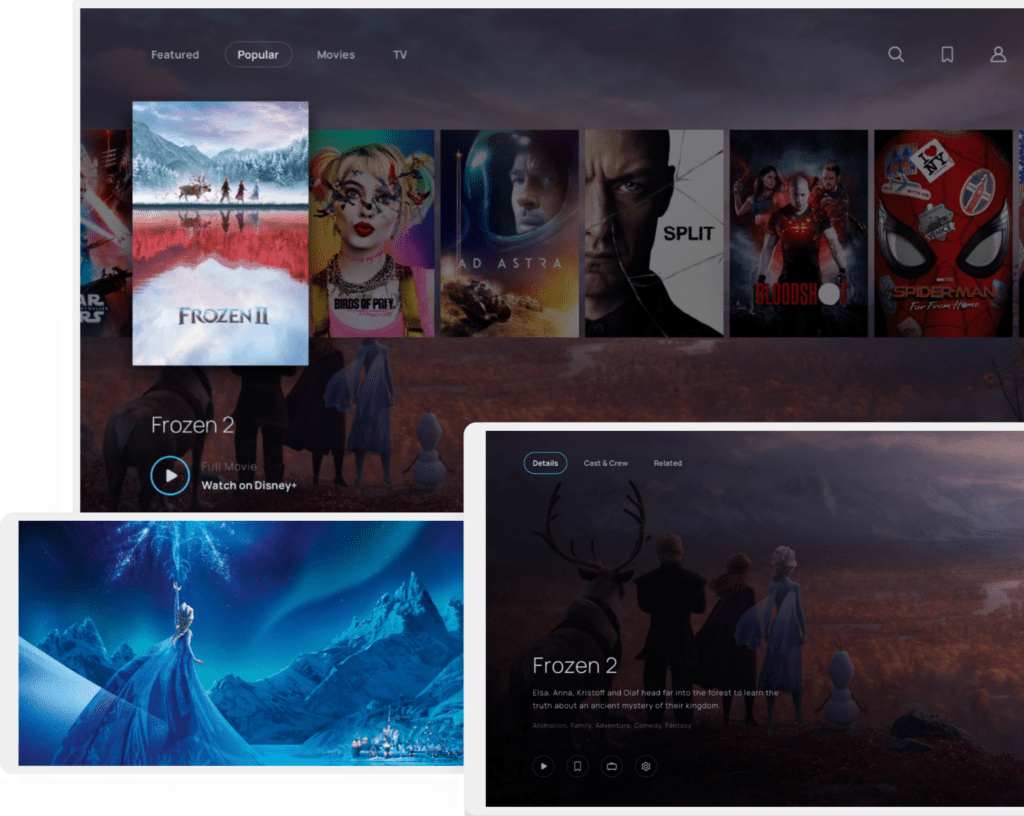Screen dimensions: 1024x816
Task: Select the Popular tab
Action: click(258, 55)
